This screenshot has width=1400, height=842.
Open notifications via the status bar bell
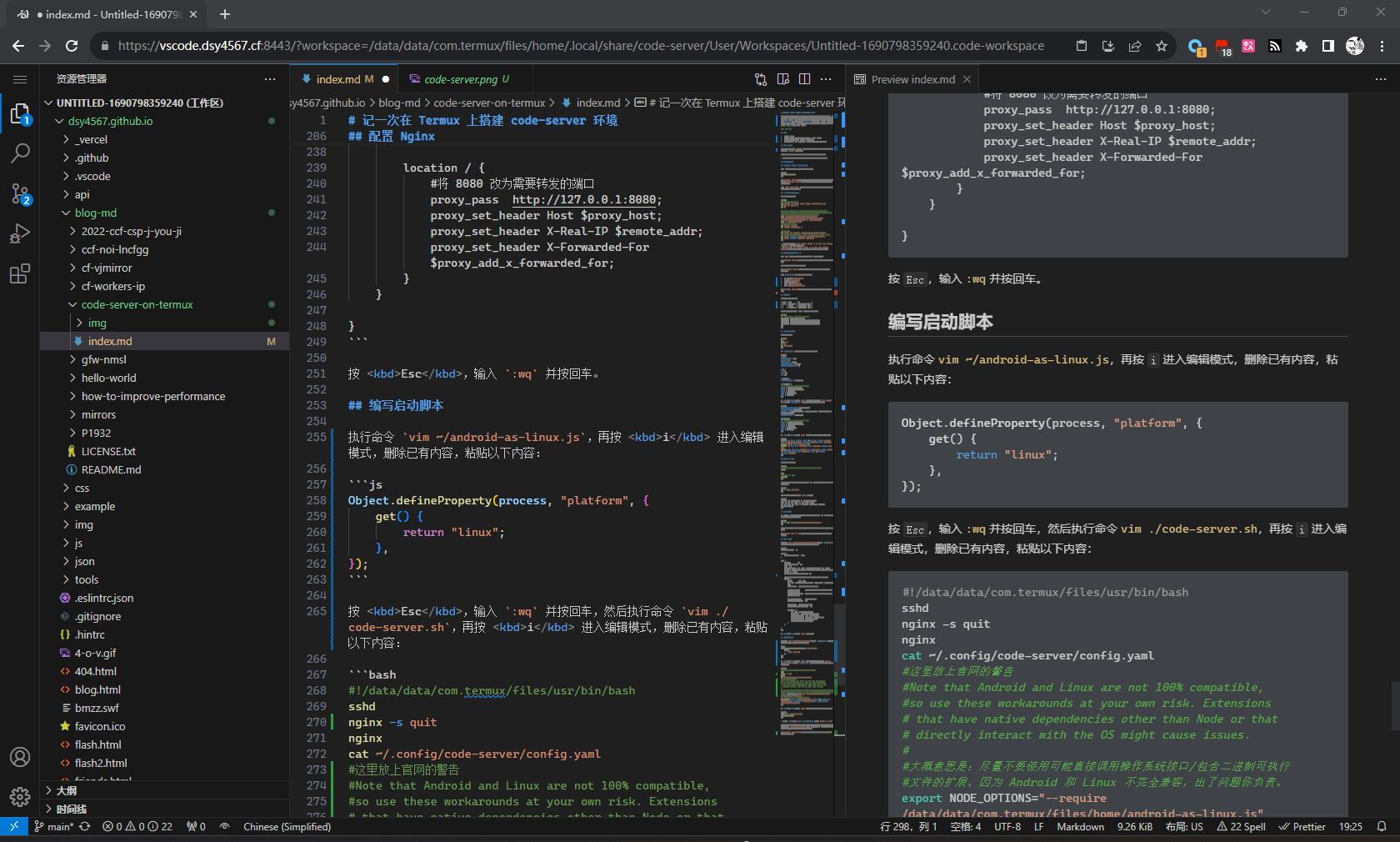coord(1383,826)
